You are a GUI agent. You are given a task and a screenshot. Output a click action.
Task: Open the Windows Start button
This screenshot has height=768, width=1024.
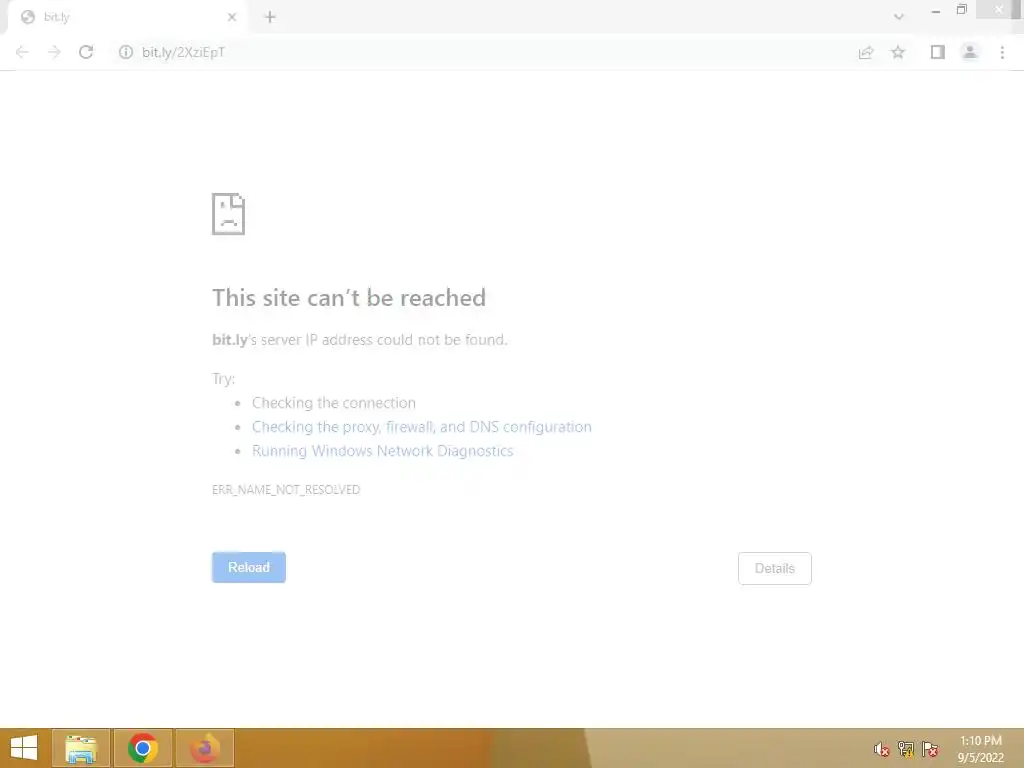(x=24, y=748)
